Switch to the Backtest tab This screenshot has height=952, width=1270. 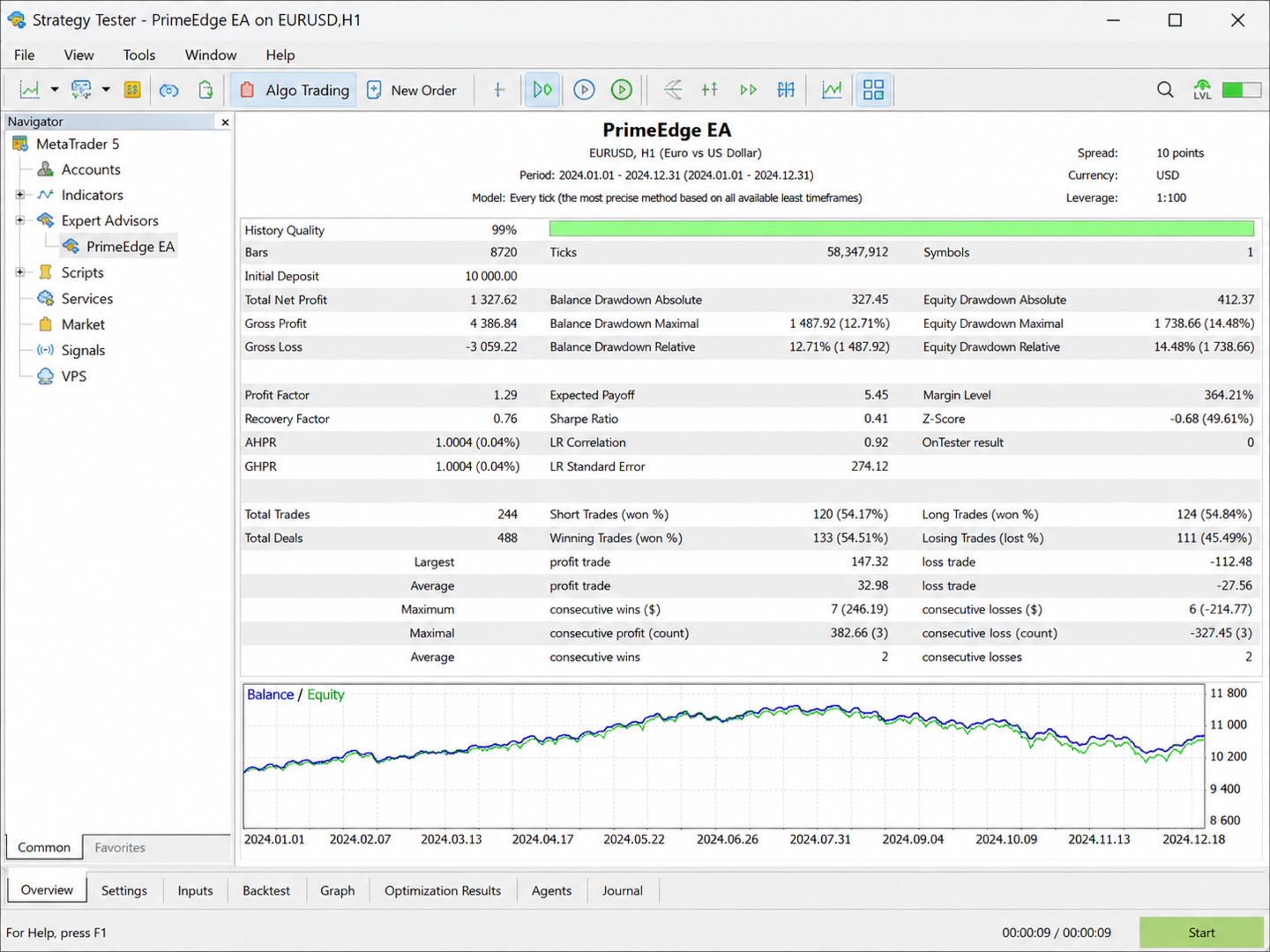coord(266,890)
